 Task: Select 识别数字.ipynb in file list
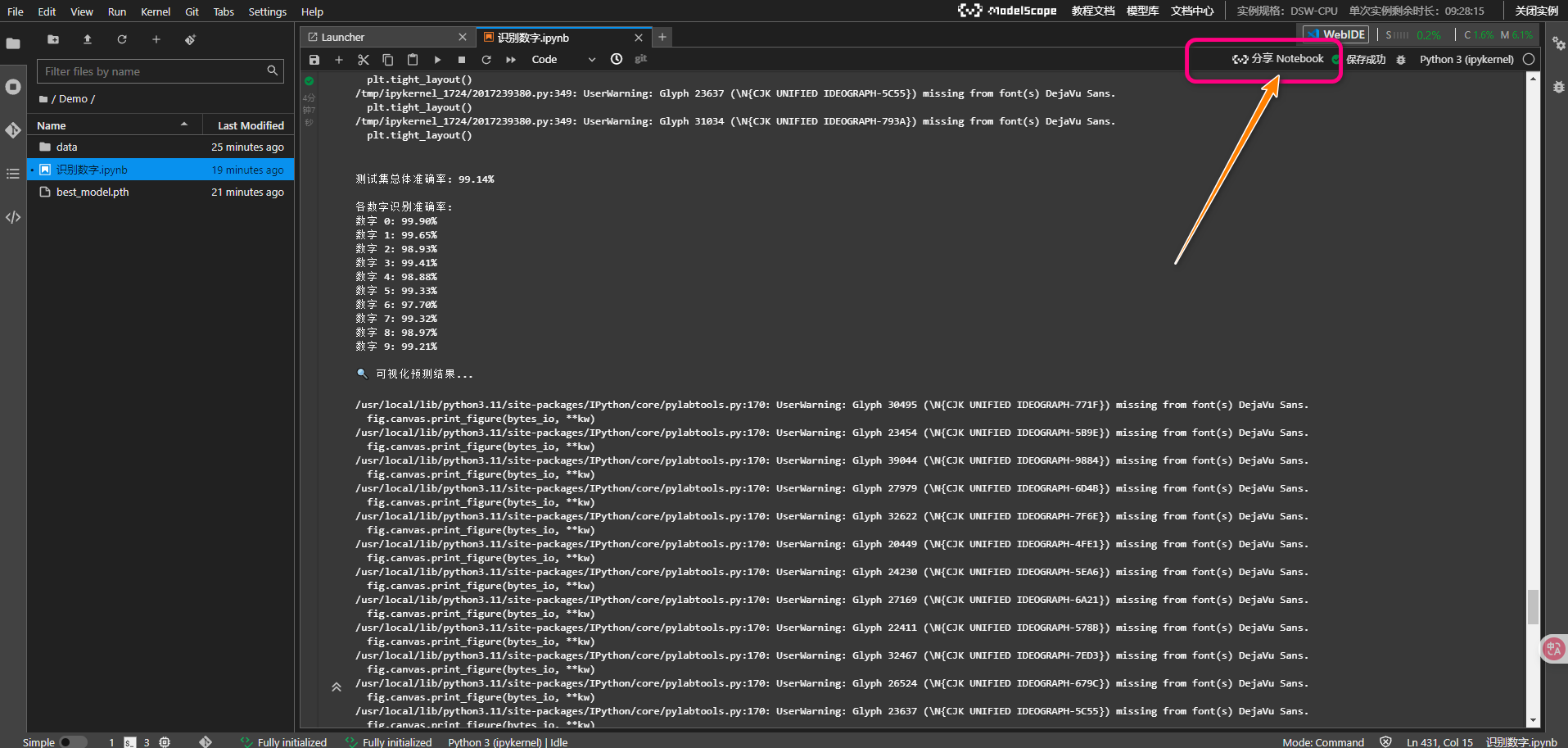click(160, 170)
